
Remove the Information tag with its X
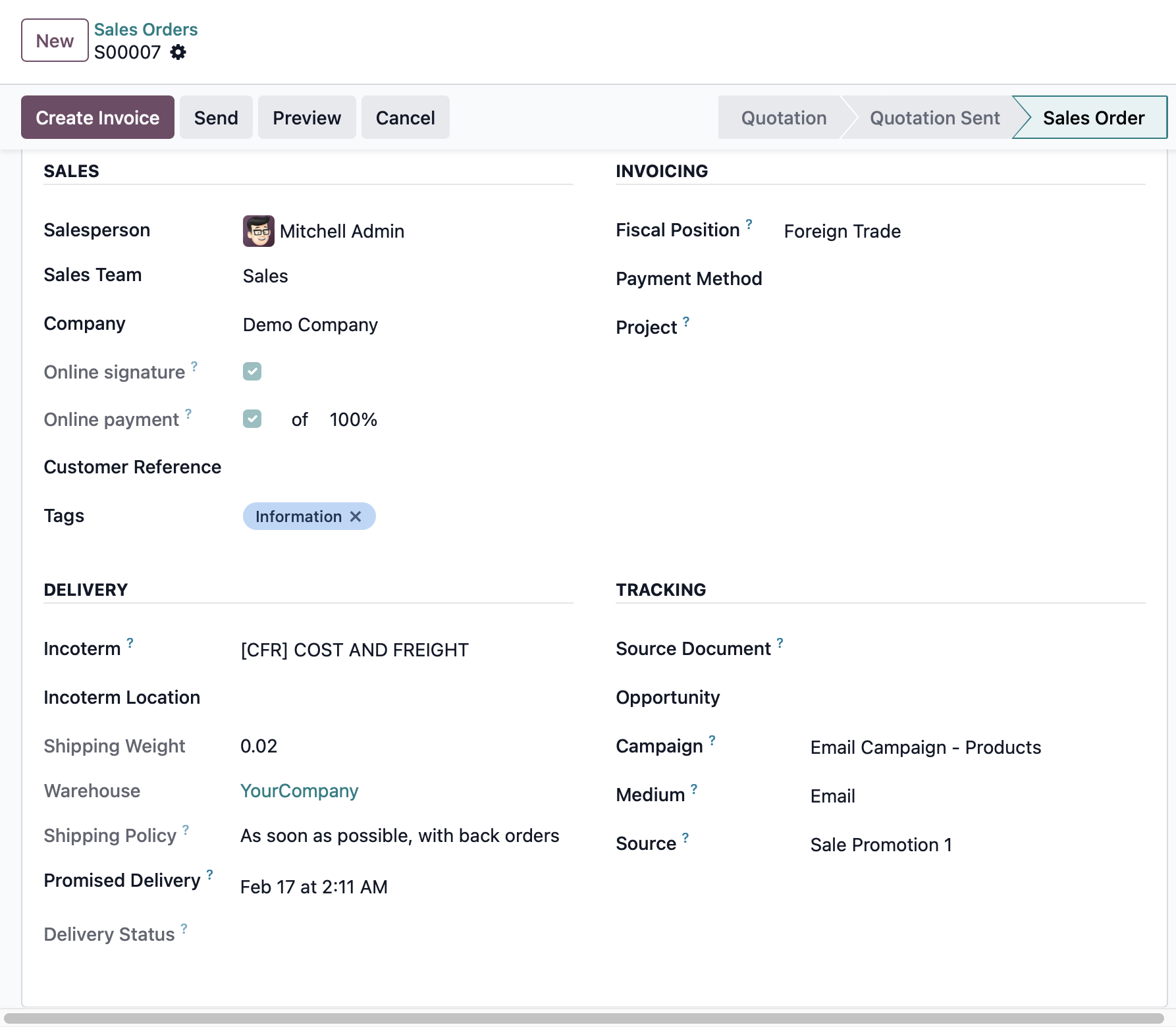356,517
